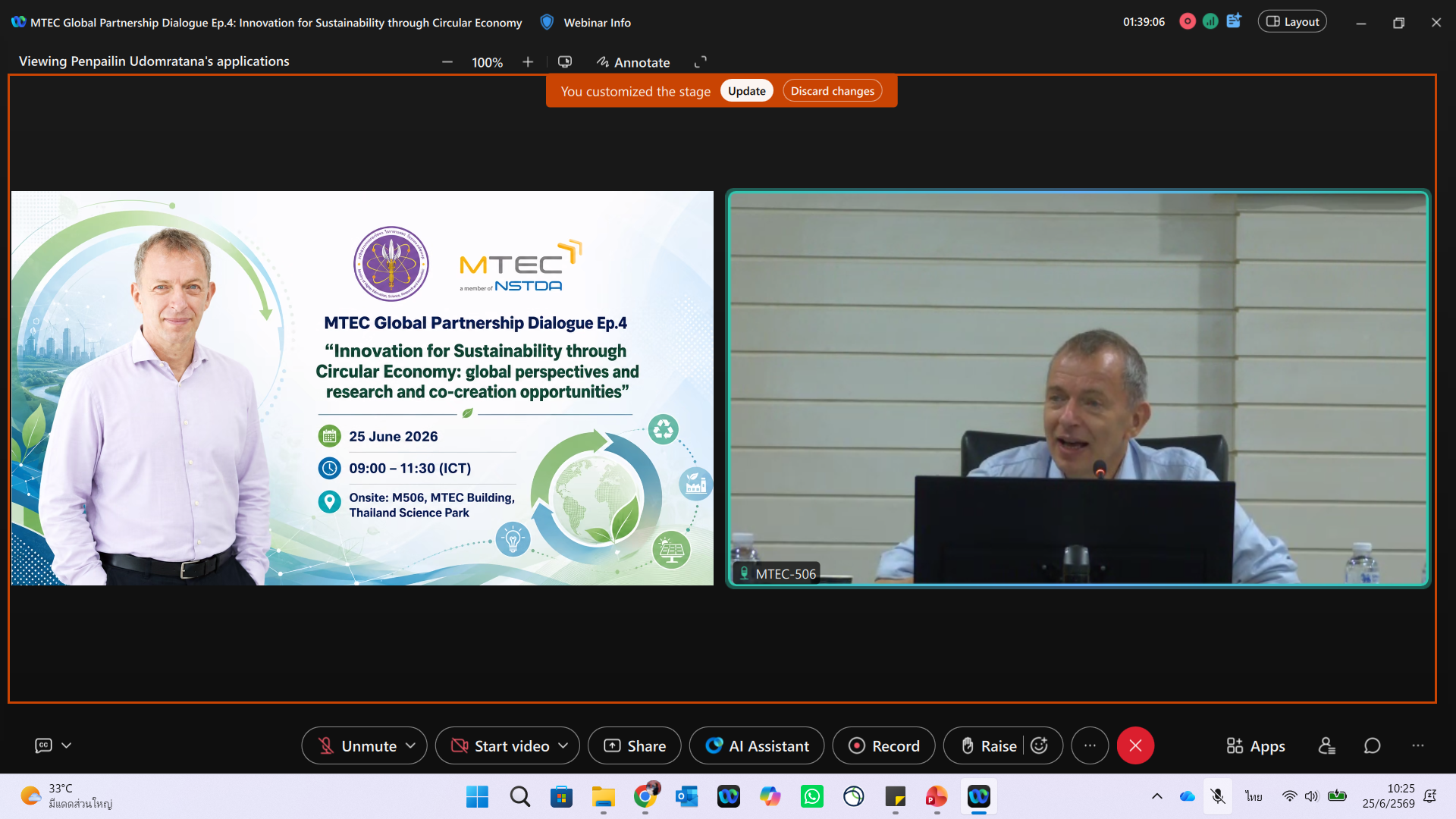
Task: Open more panel options ellipsis at bottom right
Action: [x=1417, y=746]
